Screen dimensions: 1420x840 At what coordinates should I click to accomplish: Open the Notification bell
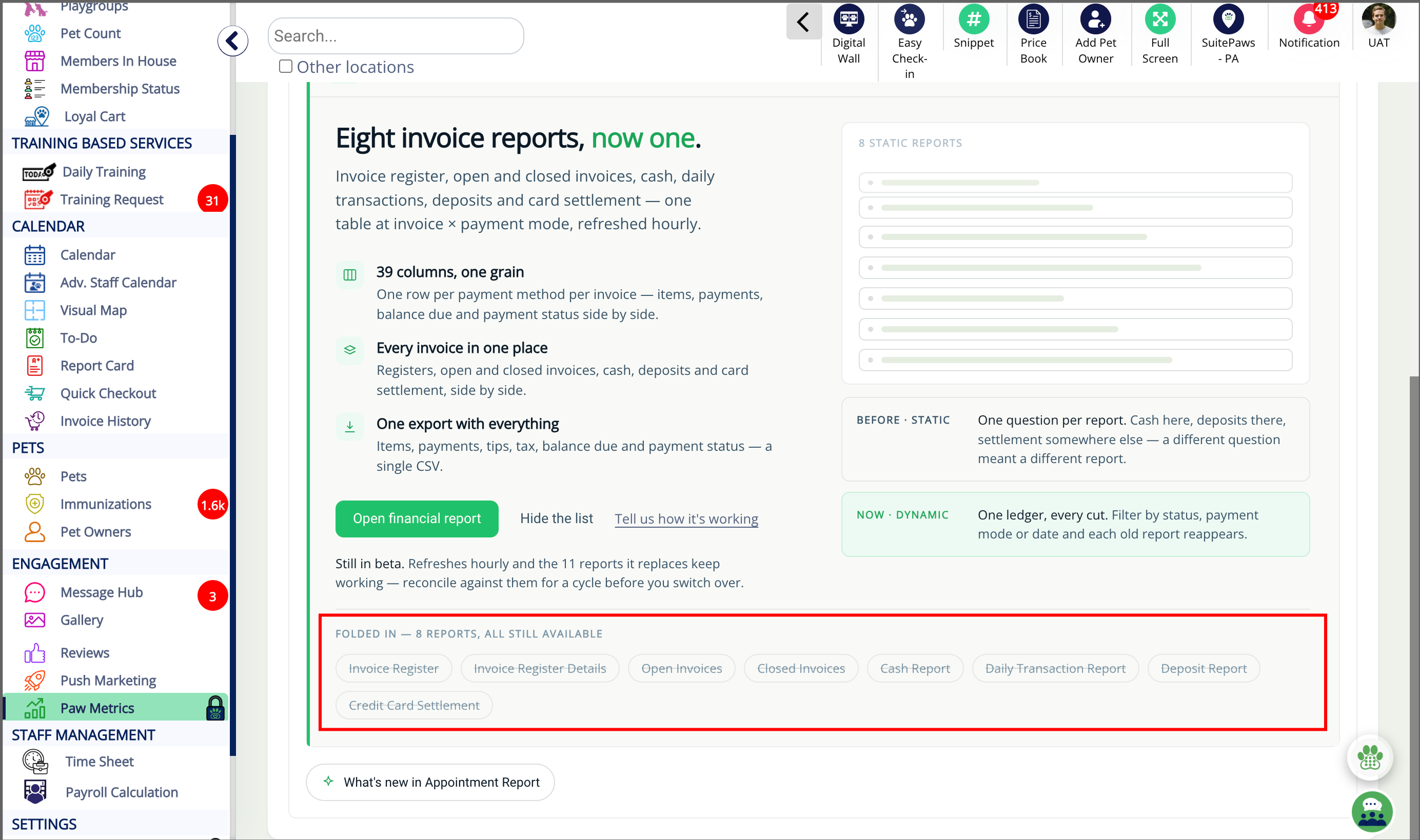[x=1309, y=19]
